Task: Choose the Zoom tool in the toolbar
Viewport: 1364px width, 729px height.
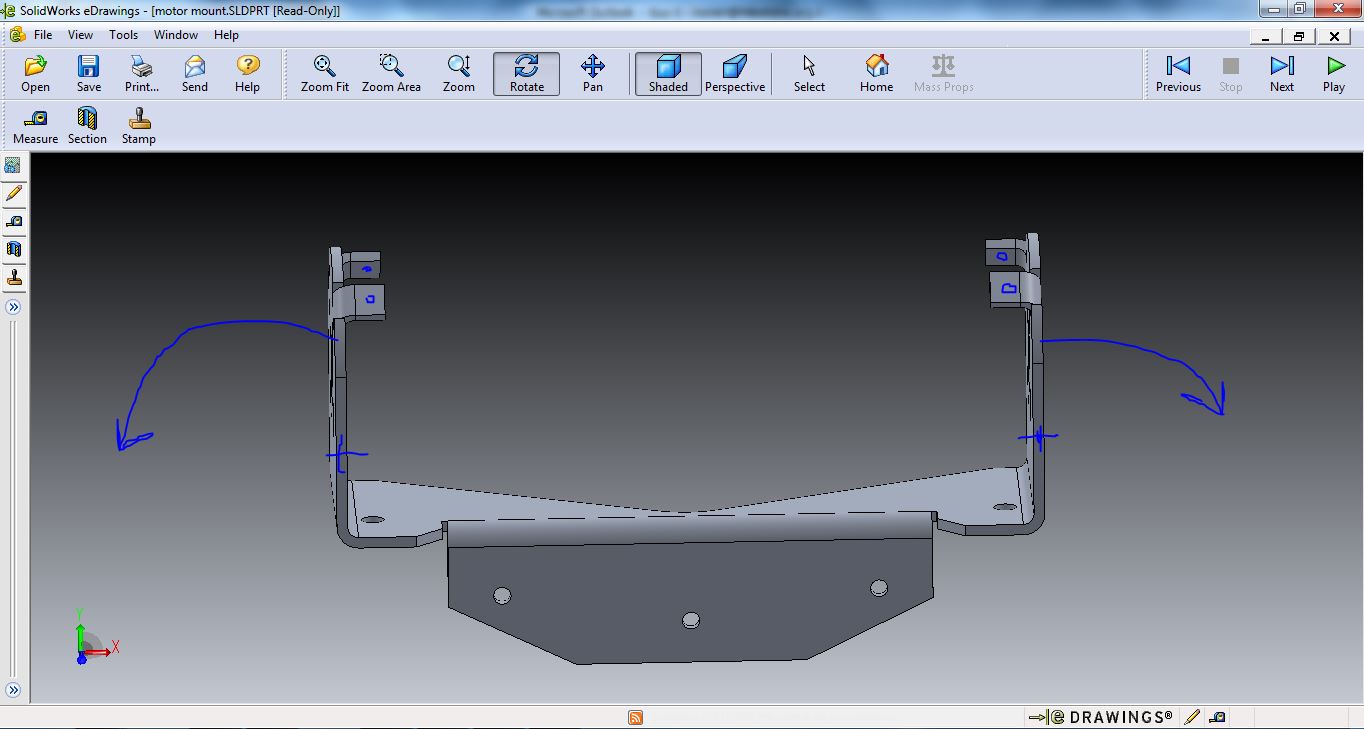Action: pos(459,74)
